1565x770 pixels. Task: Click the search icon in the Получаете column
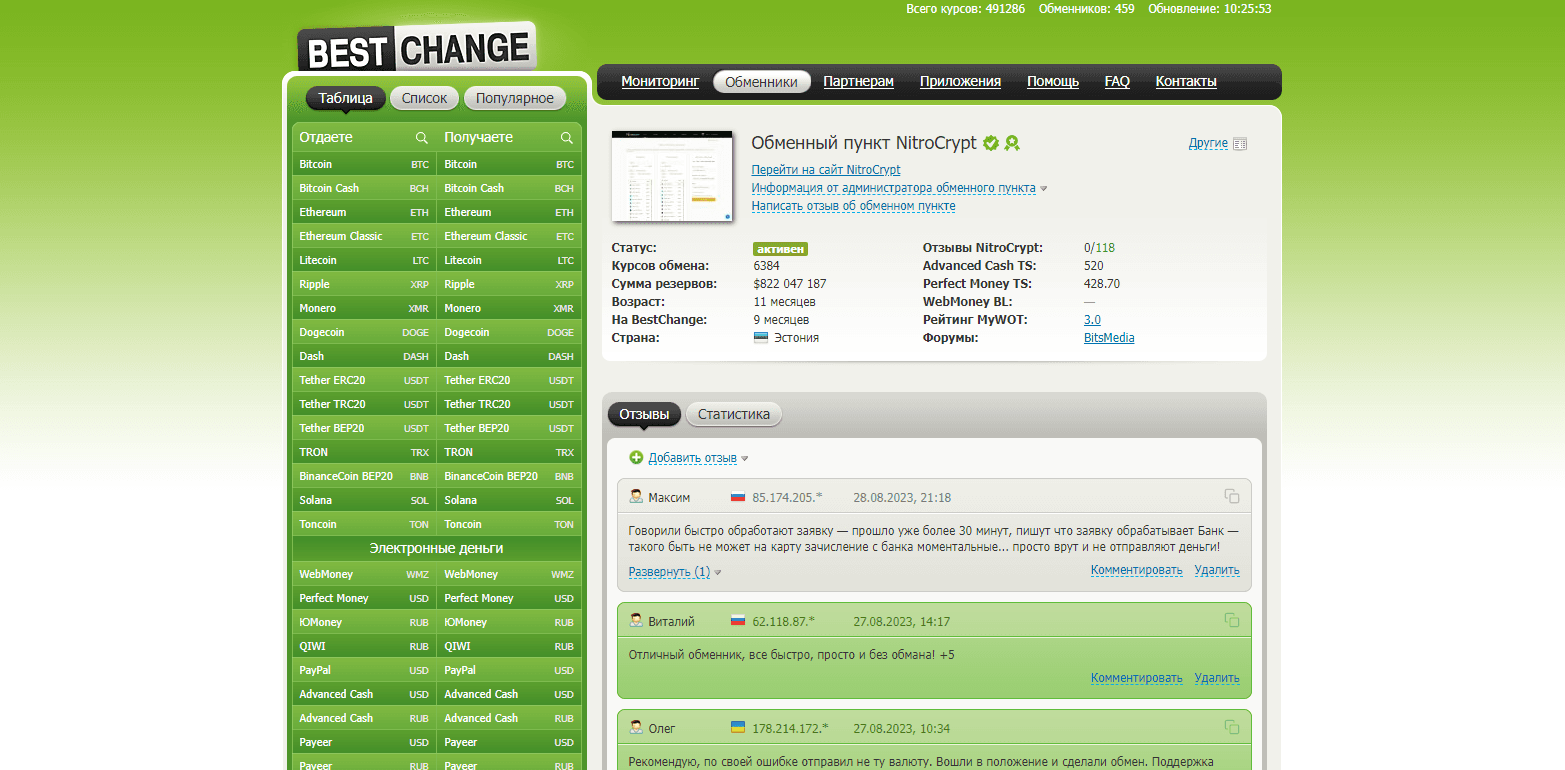coord(567,138)
